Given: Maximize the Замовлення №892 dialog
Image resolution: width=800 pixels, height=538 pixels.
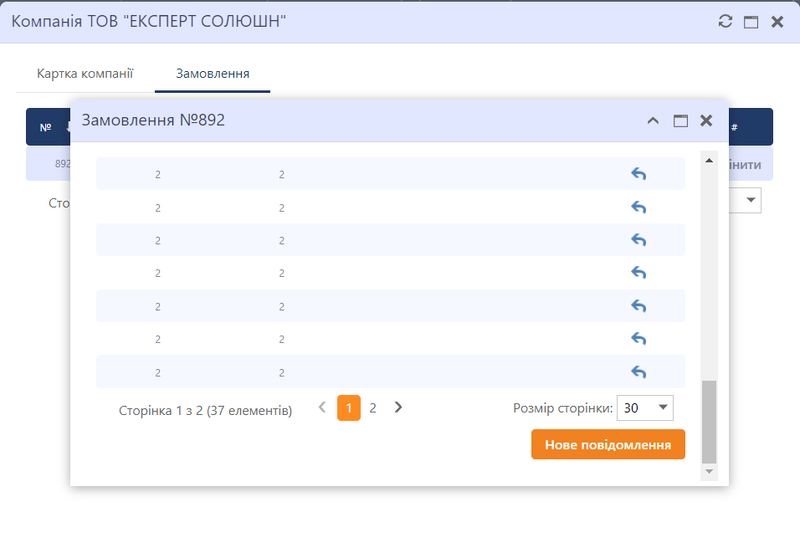Looking at the screenshot, I should click(680, 120).
